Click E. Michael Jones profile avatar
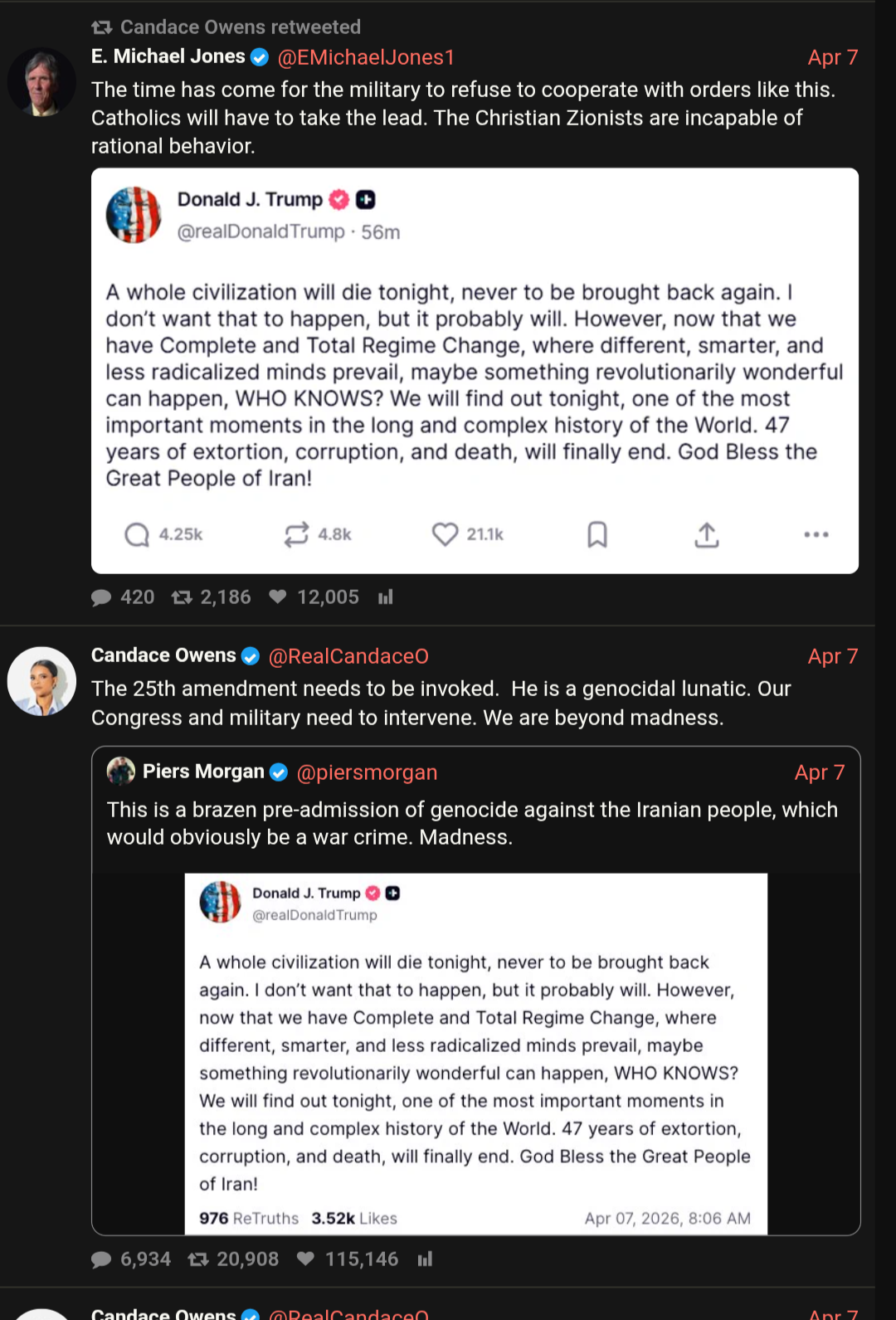Screen dimensions: 896x1320 click(x=41, y=82)
